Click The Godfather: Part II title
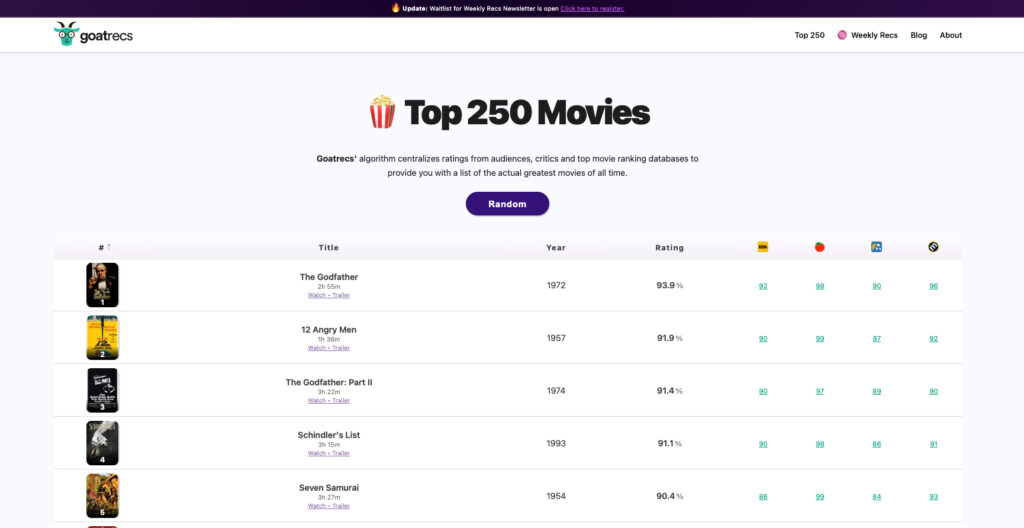This screenshot has width=1024, height=528. (x=328, y=382)
